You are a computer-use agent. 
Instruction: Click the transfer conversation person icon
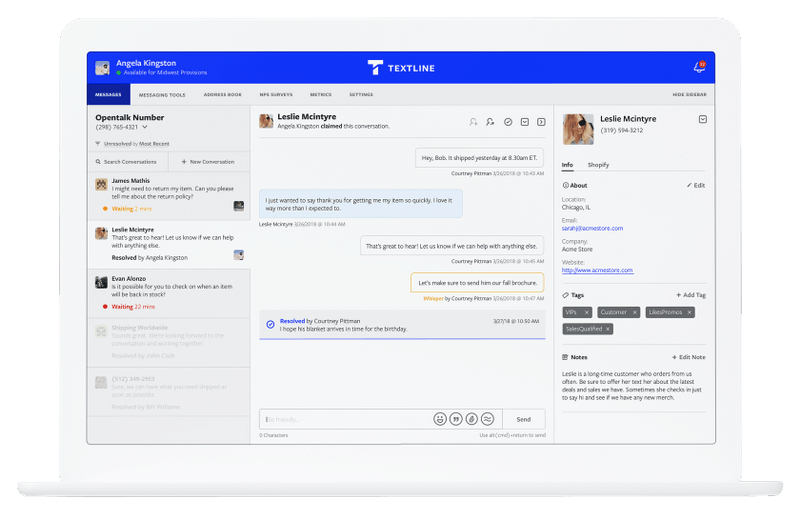click(x=490, y=122)
